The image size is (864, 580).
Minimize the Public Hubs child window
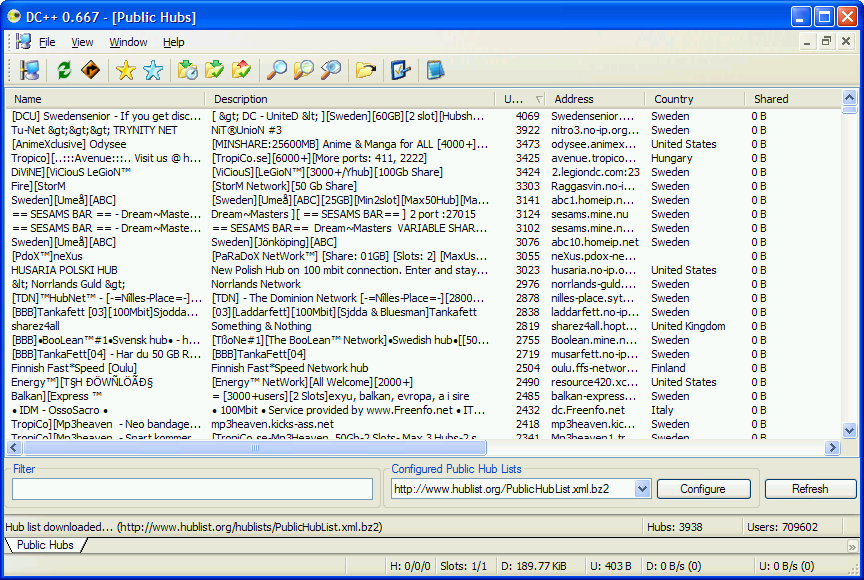click(x=807, y=41)
